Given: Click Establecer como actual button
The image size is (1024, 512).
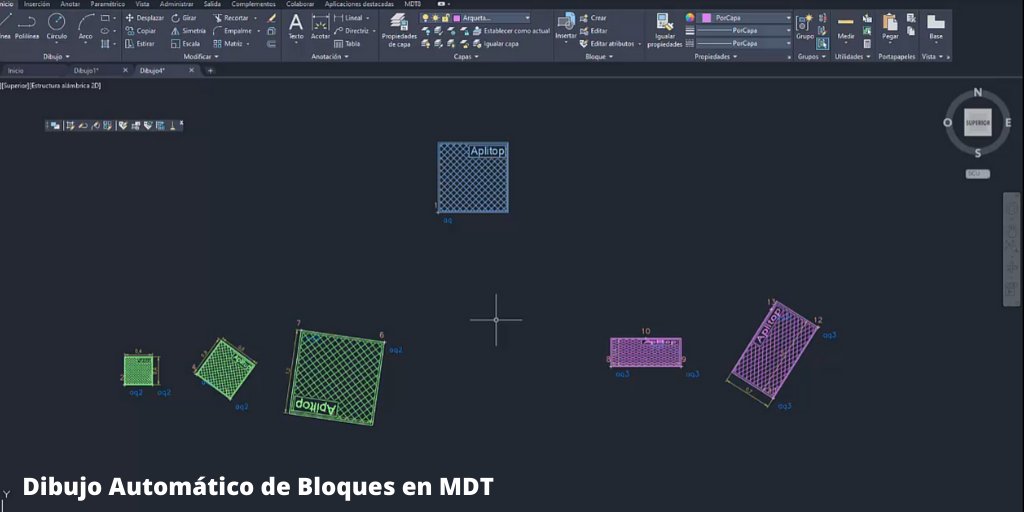Looking at the screenshot, I should point(511,31).
